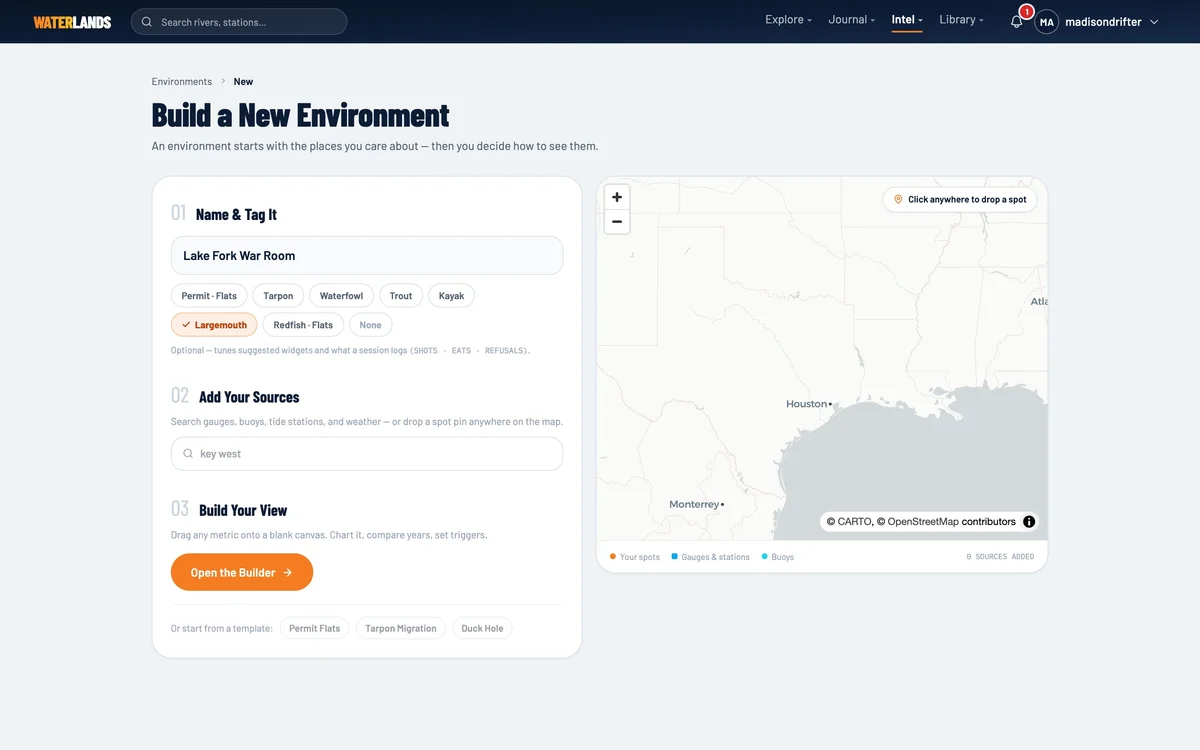The height and width of the screenshot is (750, 1200).
Task: Click the Buoys legend dot
Action: 765,557
